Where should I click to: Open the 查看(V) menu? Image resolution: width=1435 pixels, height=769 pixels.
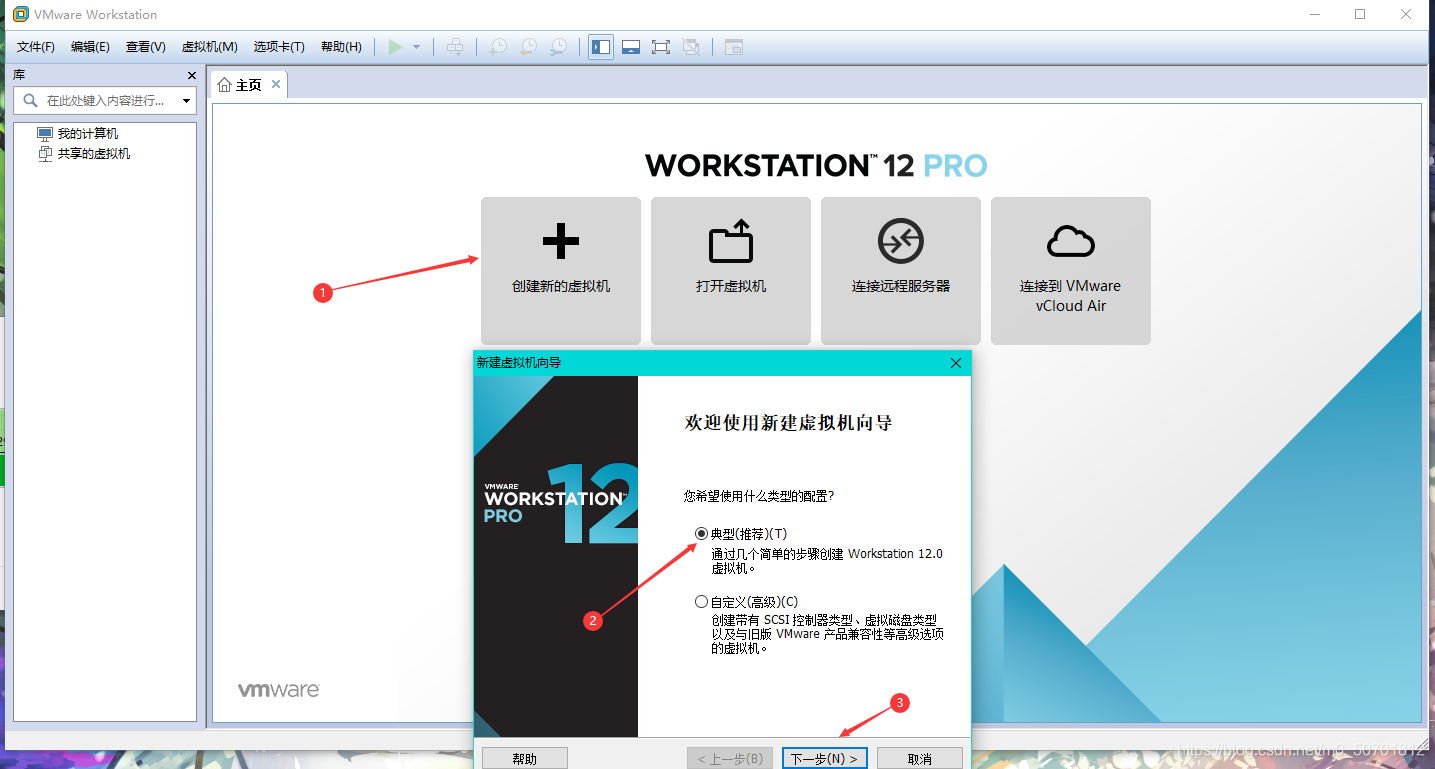(146, 47)
